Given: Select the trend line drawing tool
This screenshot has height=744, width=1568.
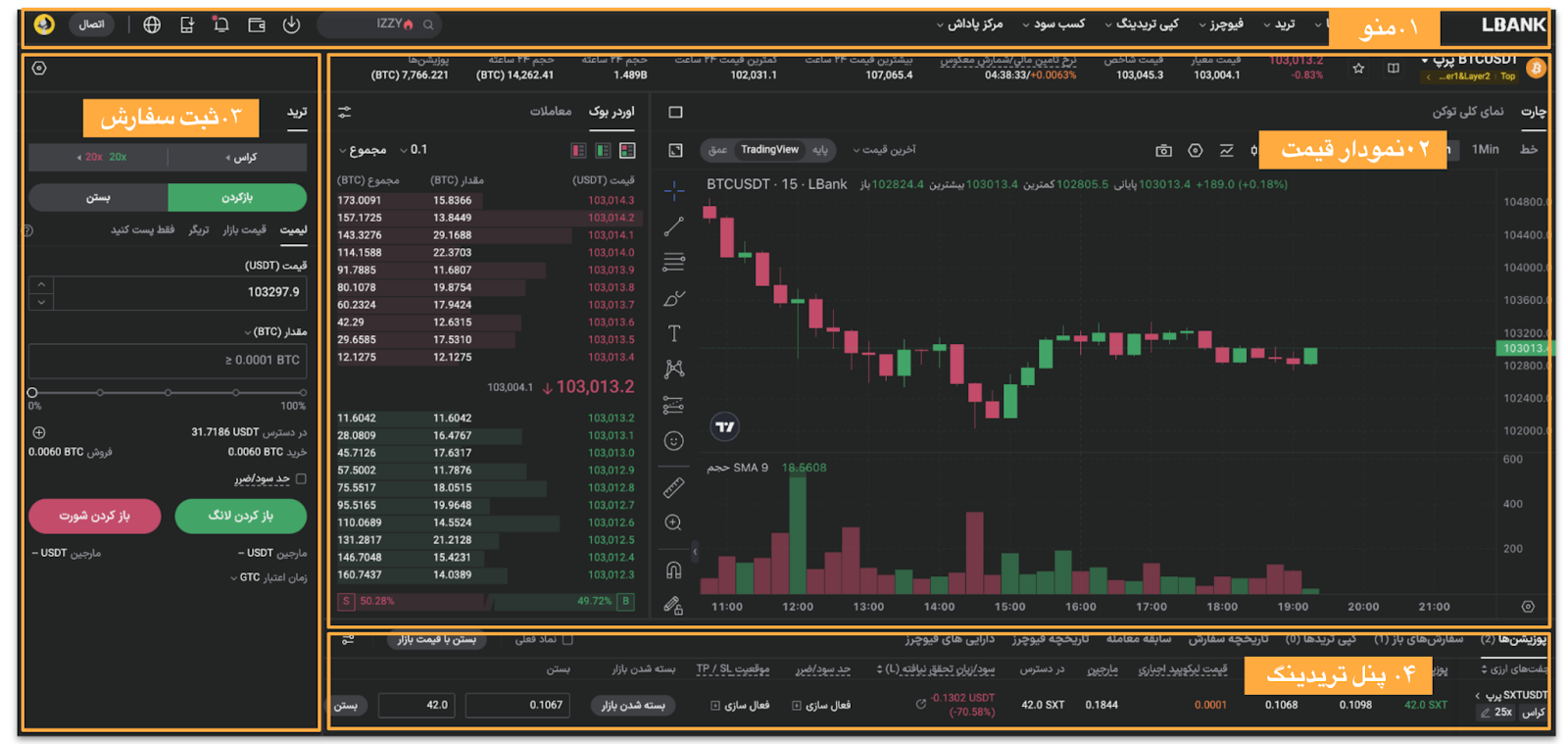Looking at the screenshot, I should 673,226.
